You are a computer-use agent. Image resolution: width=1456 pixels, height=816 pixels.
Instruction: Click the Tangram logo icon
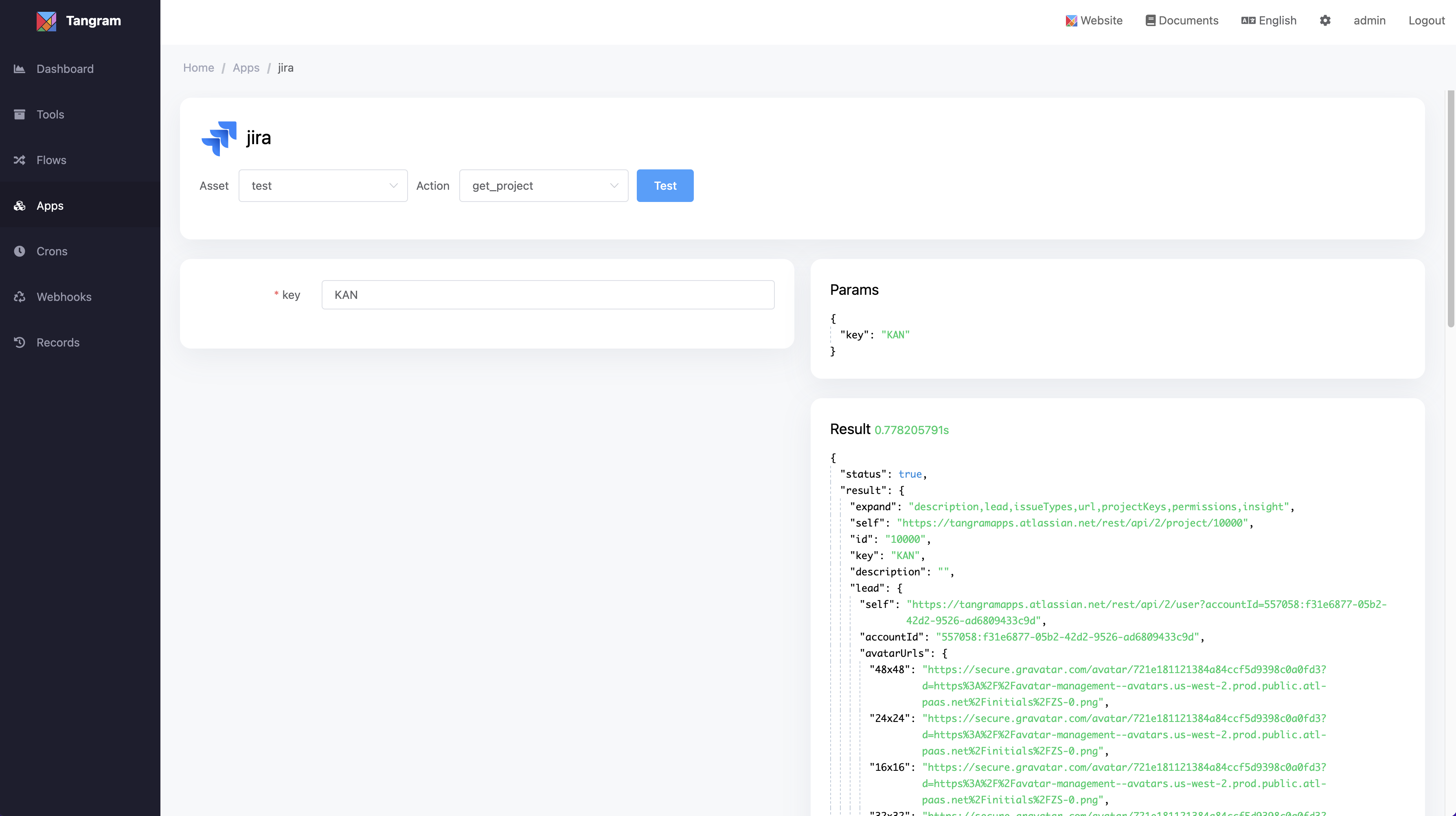tap(46, 21)
